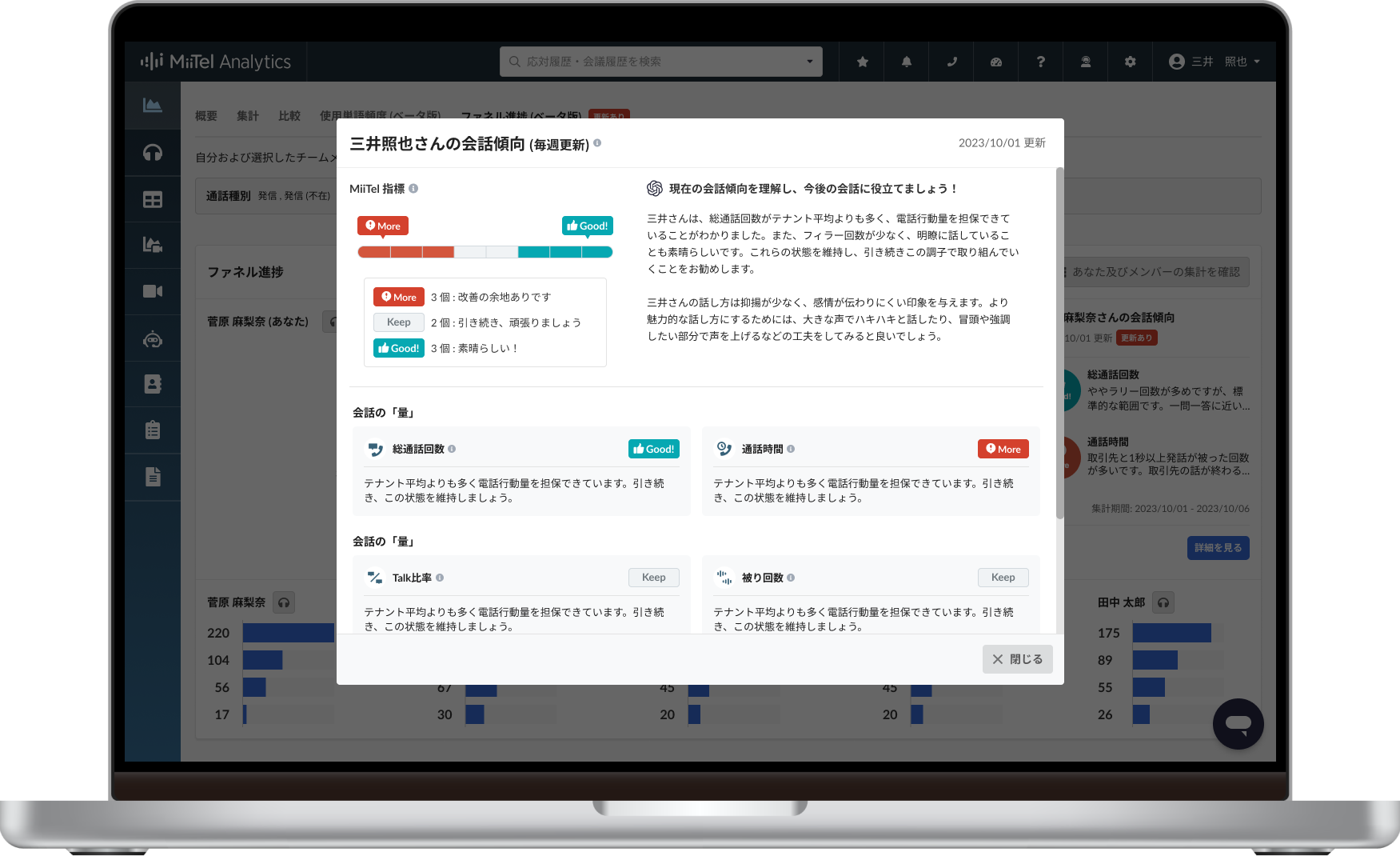The image size is (1400, 856).
Task: Open the chat support bubble
Action: click(x=1238, y=724)
